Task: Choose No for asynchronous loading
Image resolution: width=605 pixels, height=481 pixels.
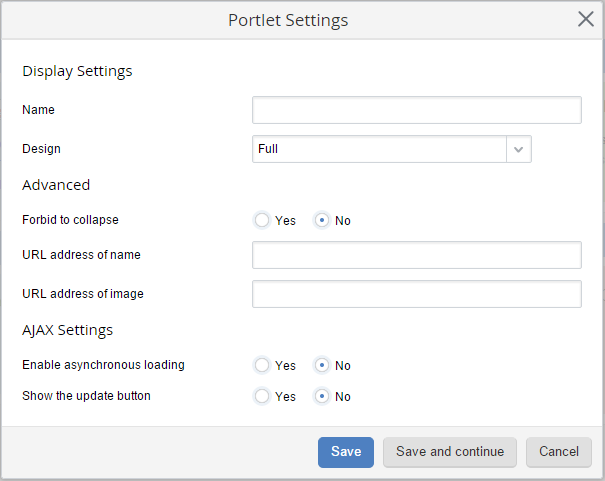Action: (322, 366)
